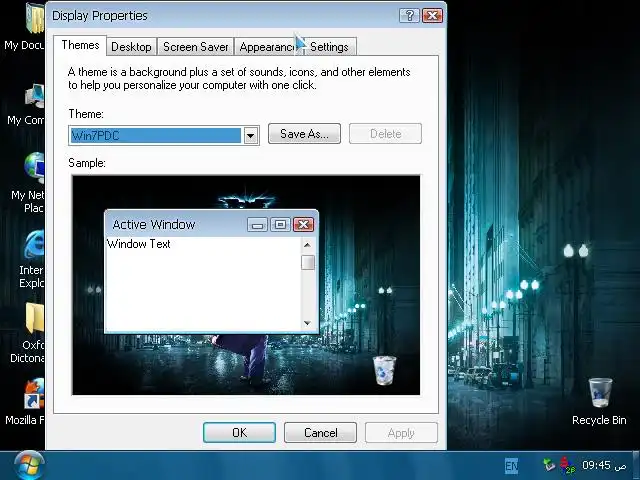The width and height of the screenshot is (640, 480).
Task: Click the sample window maximize icon
Action: (x=280, y=224)
